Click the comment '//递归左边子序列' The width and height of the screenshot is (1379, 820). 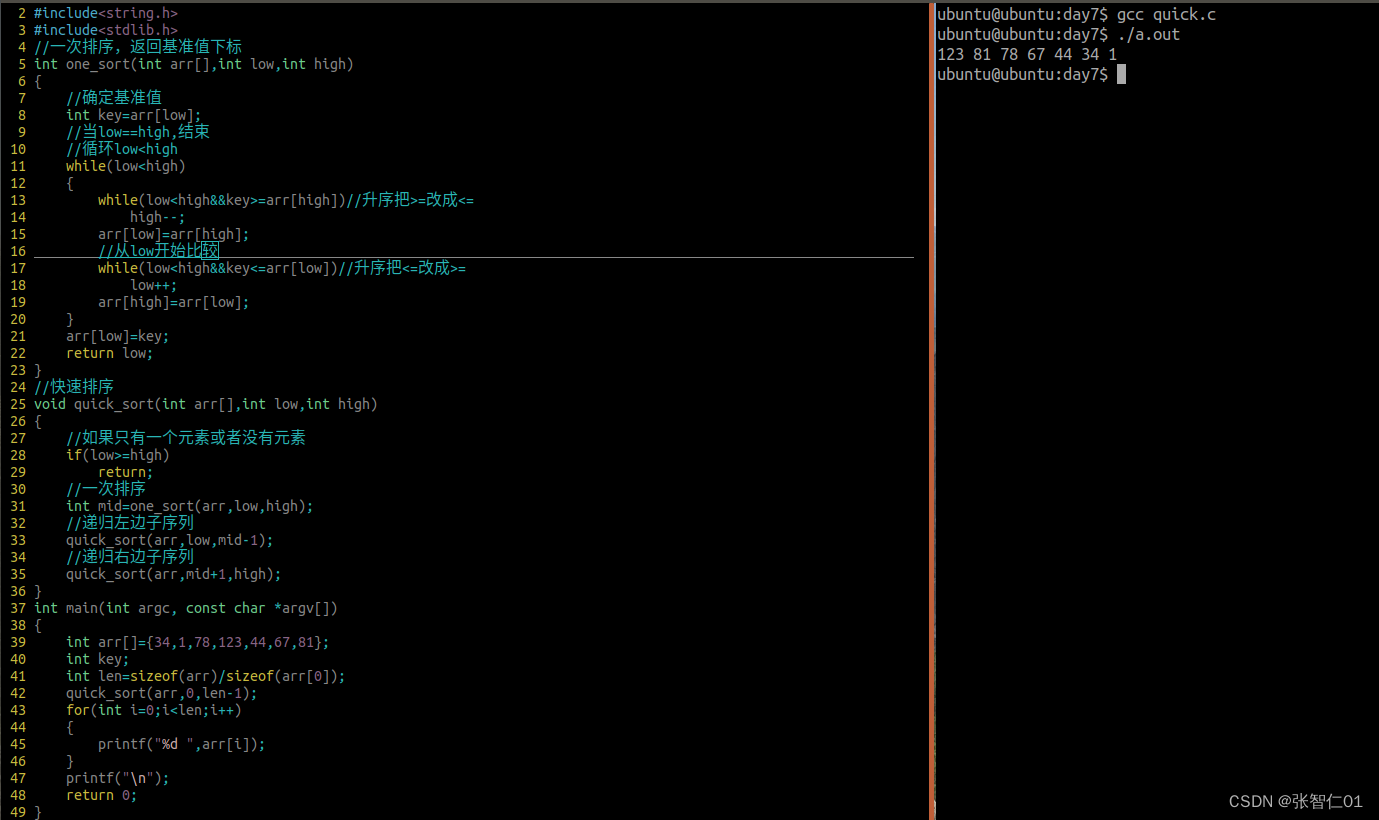tap(130, 523)
